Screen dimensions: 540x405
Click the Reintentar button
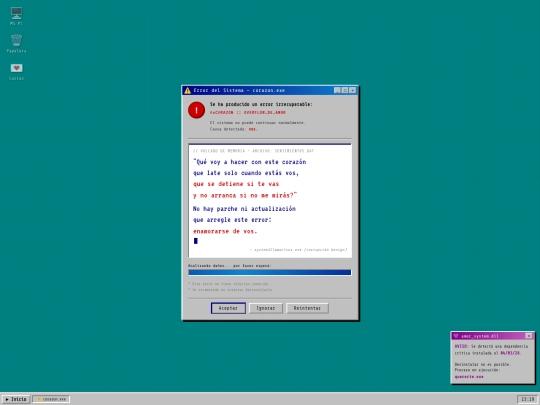(x=307, y=308)
